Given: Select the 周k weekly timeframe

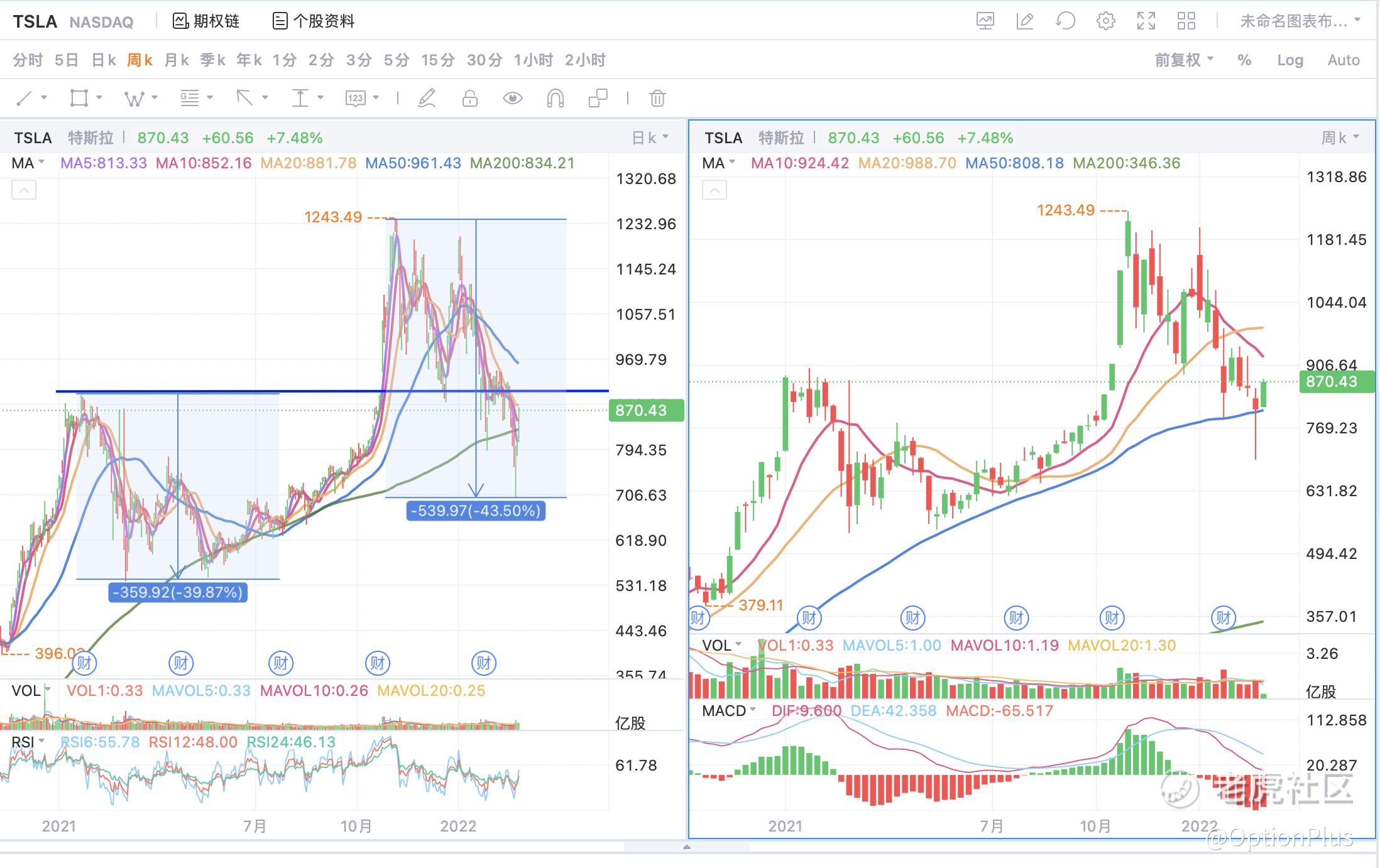Looking at the screenshot, I should (140, 60).
